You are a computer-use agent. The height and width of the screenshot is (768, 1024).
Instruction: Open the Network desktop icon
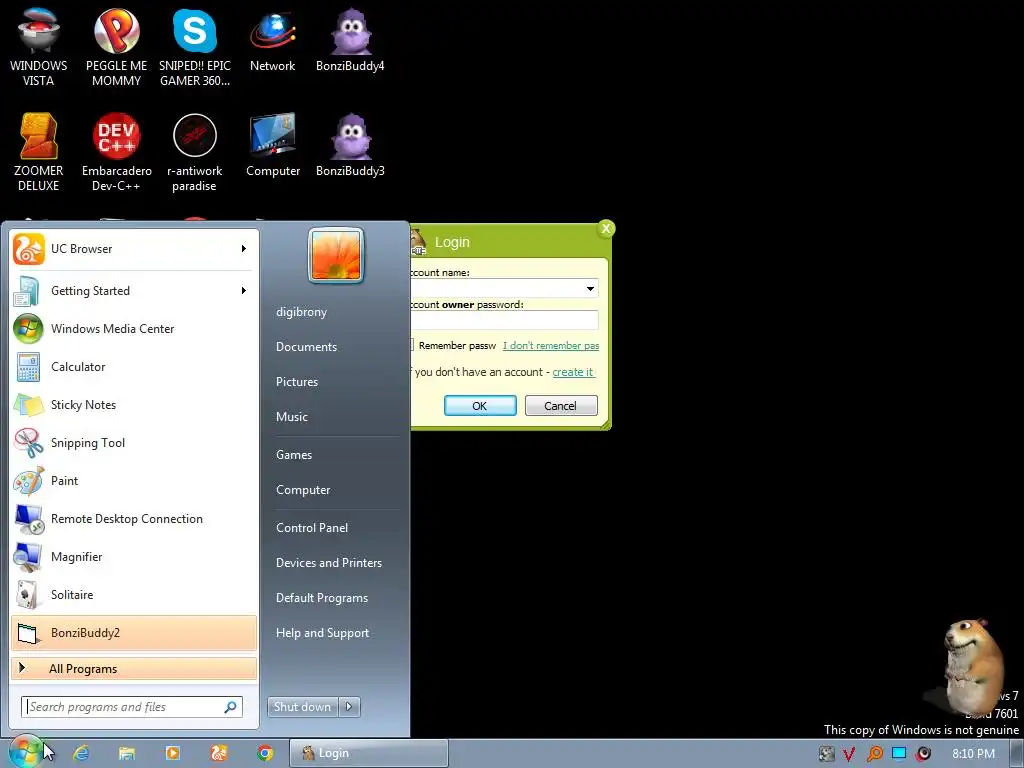272,39
